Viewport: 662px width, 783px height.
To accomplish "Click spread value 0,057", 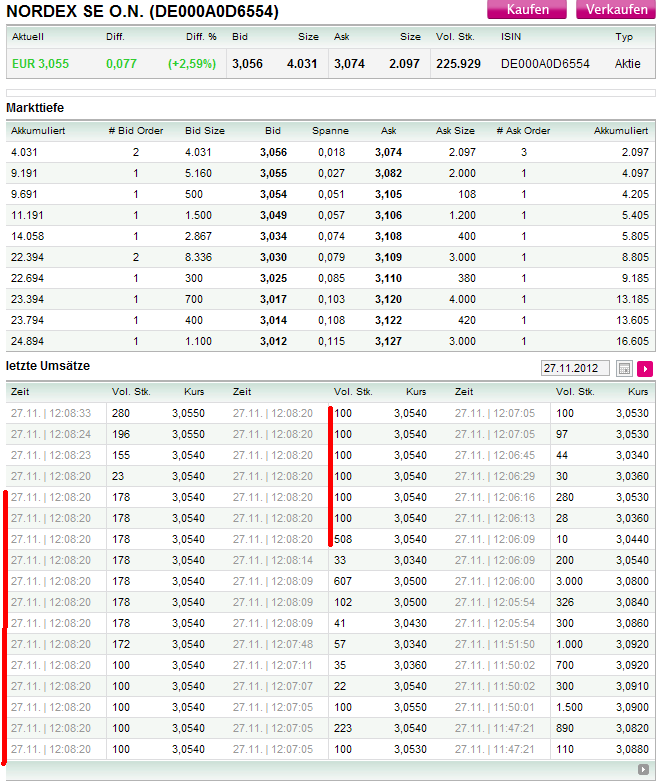I will (331, 215).
